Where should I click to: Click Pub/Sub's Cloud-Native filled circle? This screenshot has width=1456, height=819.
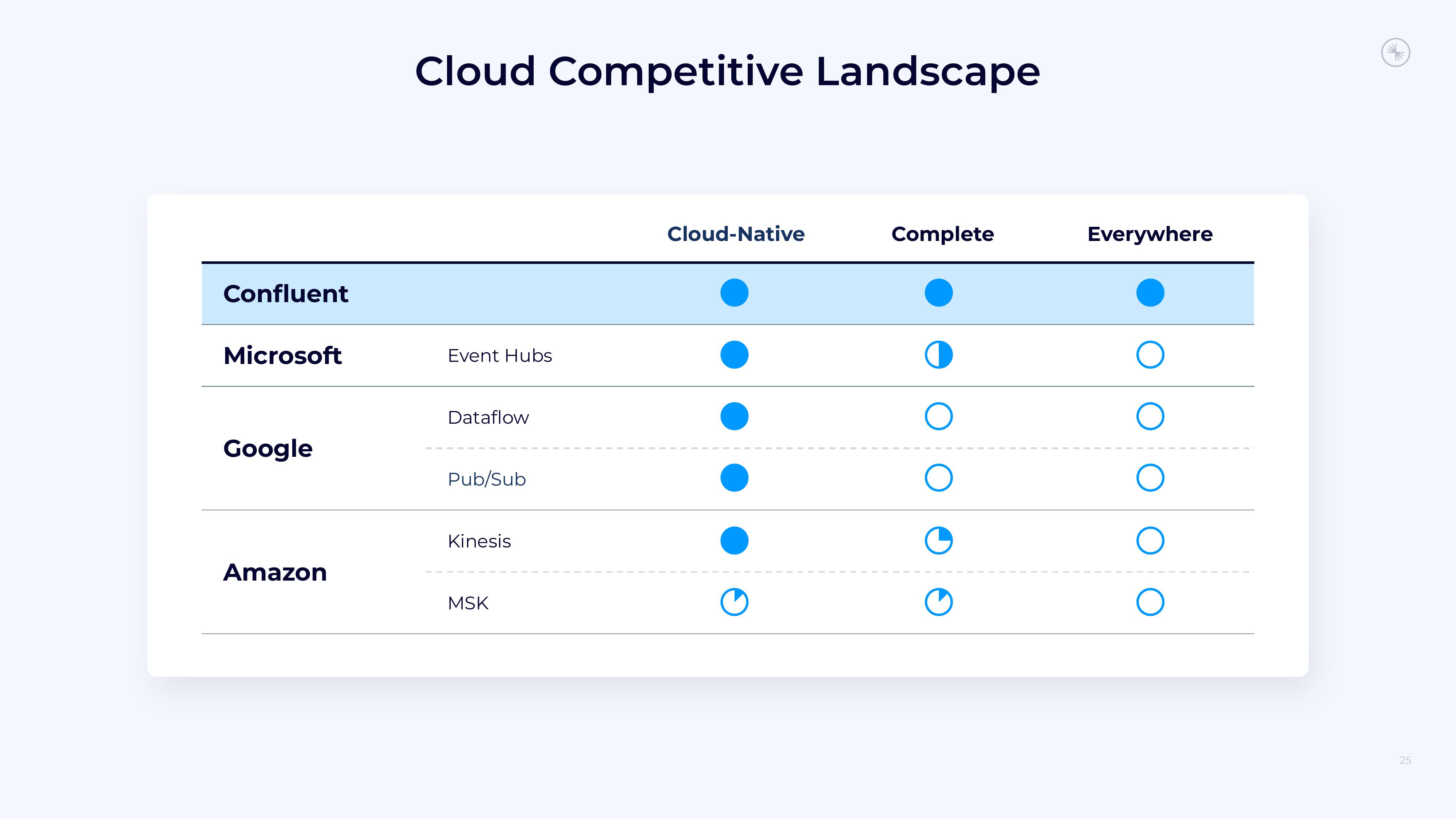click(734, 478)
